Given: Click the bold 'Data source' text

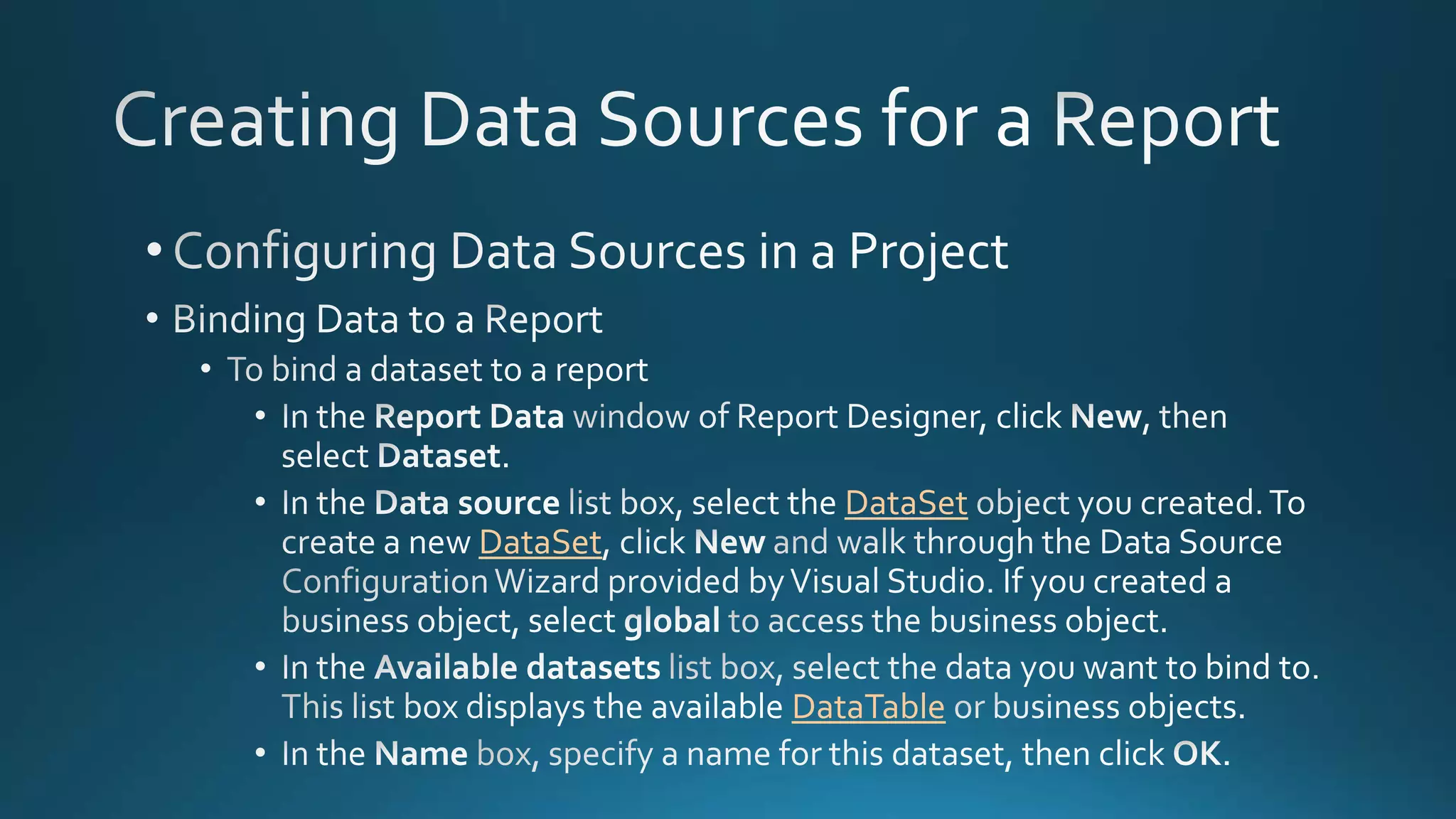Looking at the screenshot, I should (x=467, y=503).
